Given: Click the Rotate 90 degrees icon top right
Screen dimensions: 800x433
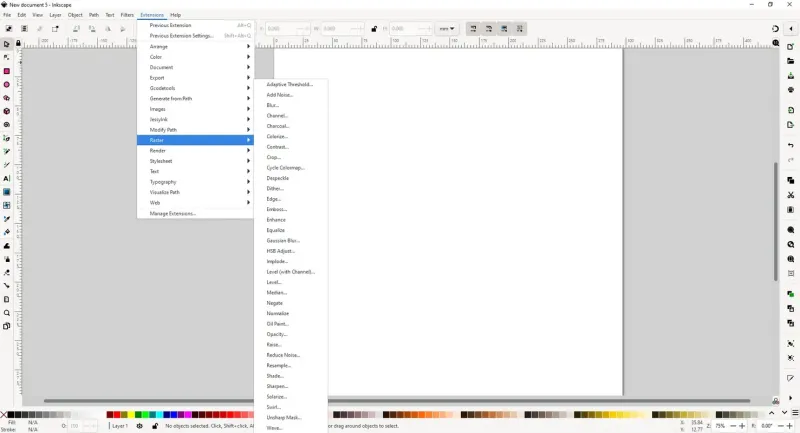Looking at the screenshot, I should click(775, 29).
